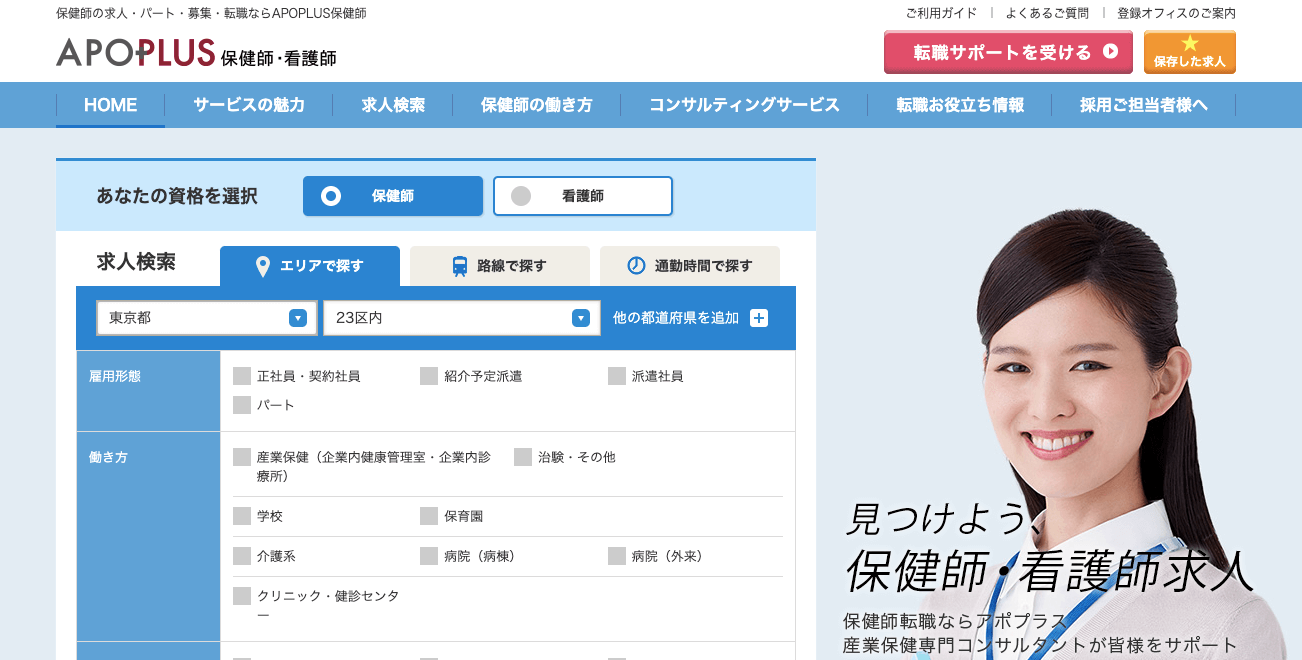The image size is (1302, 660).
Task: Click the arrow icon on 転職サポートを受ける
Action: click(x=1110, y=52)
